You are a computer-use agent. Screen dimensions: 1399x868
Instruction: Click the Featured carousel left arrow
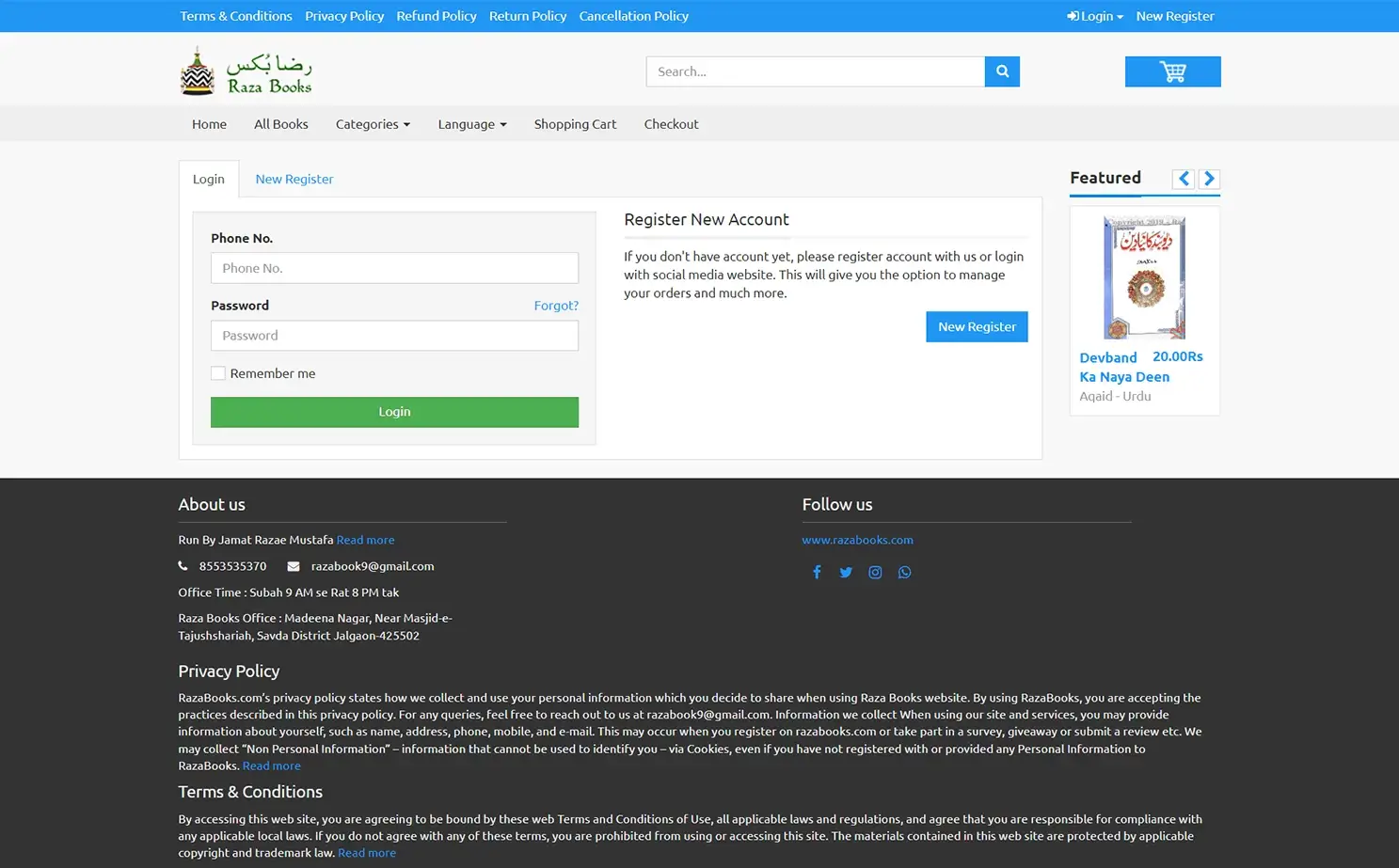[x=1183, y=179]
